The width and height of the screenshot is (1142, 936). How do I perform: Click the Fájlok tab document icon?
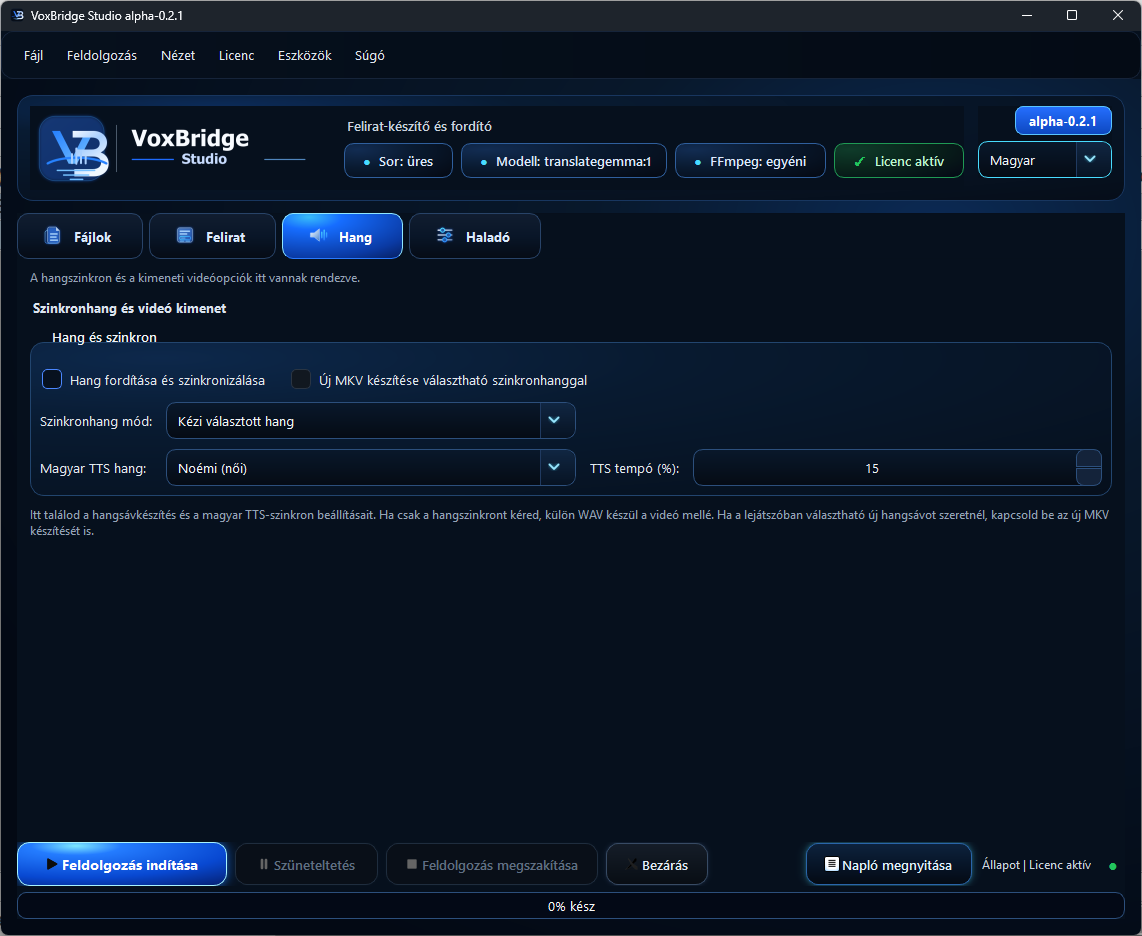52,235
